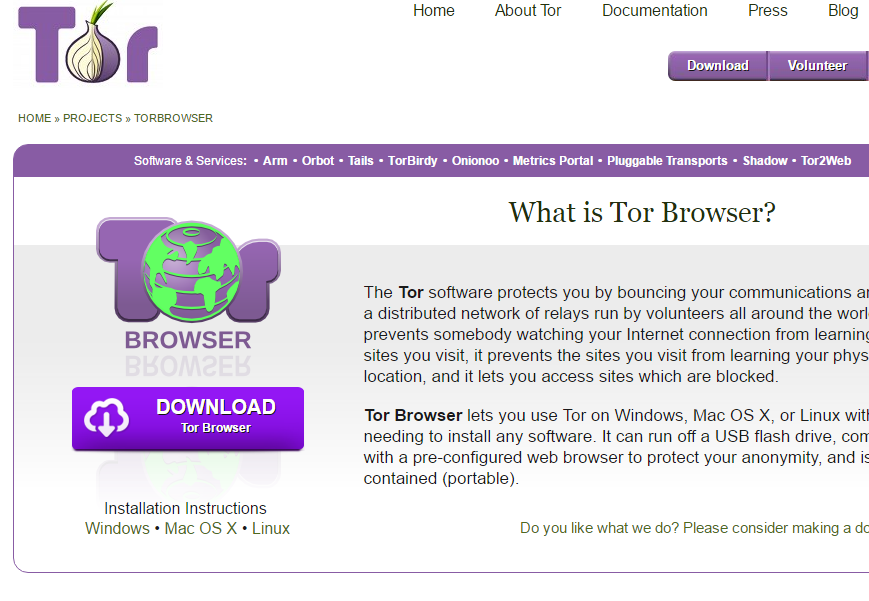Open the Shadow project link
This screenshot has width=869, height=601.
[765, 161]
